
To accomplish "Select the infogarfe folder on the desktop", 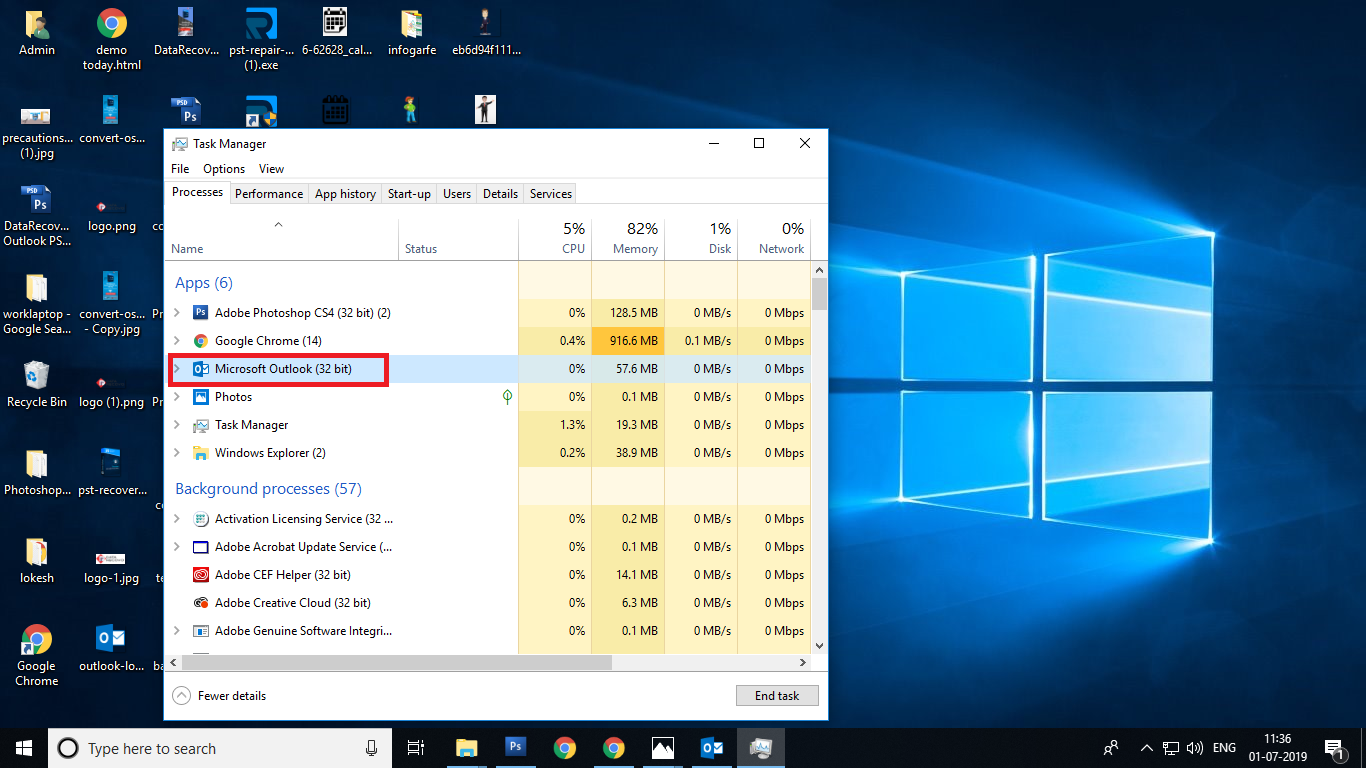I will point(412,33).
